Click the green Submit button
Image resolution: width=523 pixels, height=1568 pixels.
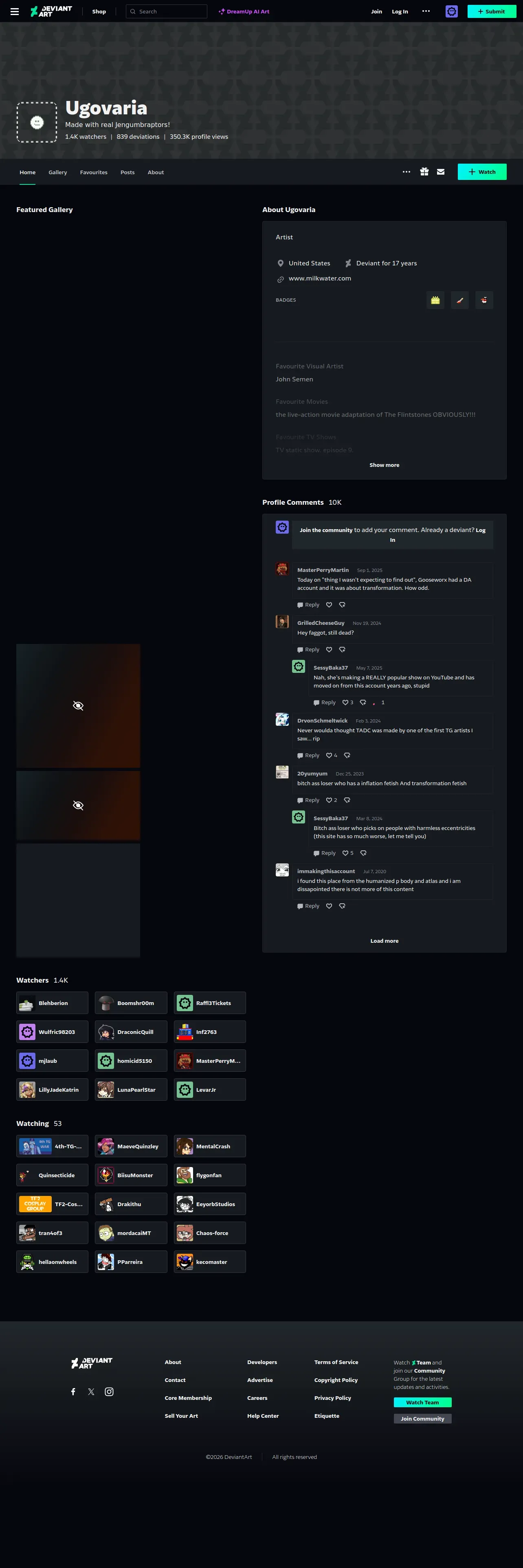(491, 11)
